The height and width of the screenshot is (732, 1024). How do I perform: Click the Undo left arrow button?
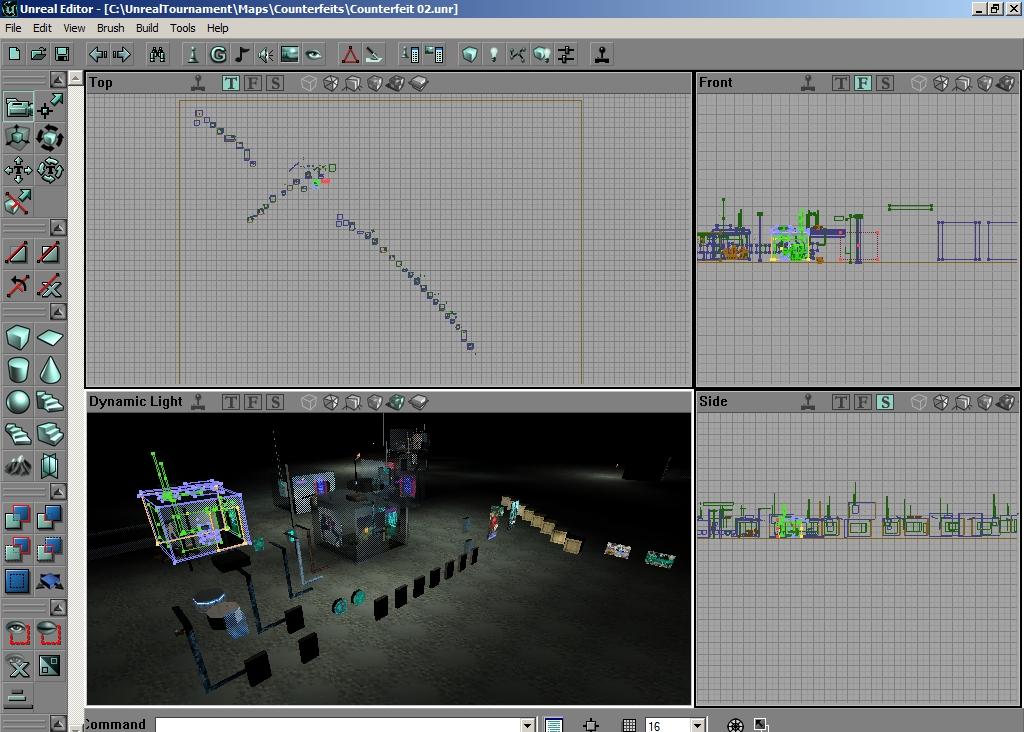click(98, 54)
